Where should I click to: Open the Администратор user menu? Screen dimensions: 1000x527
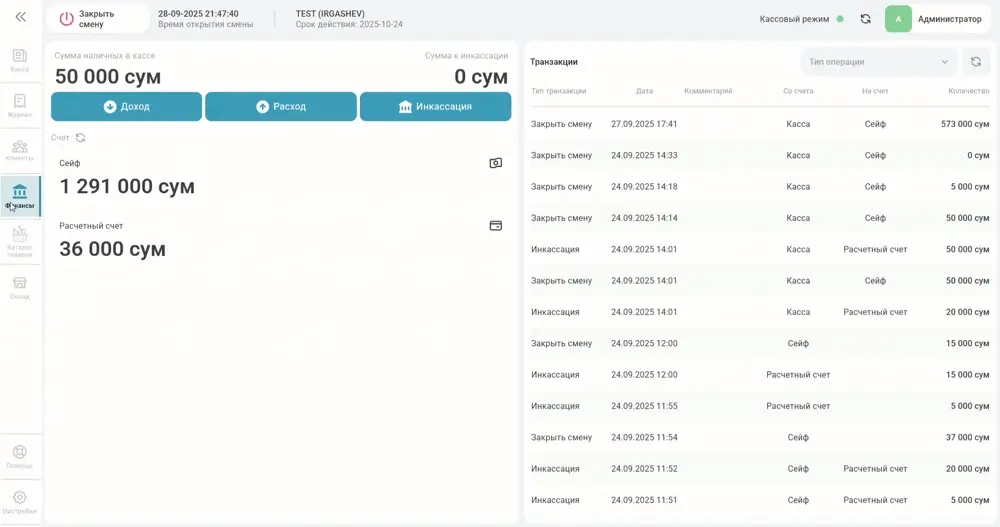click(x=937, y=19)
